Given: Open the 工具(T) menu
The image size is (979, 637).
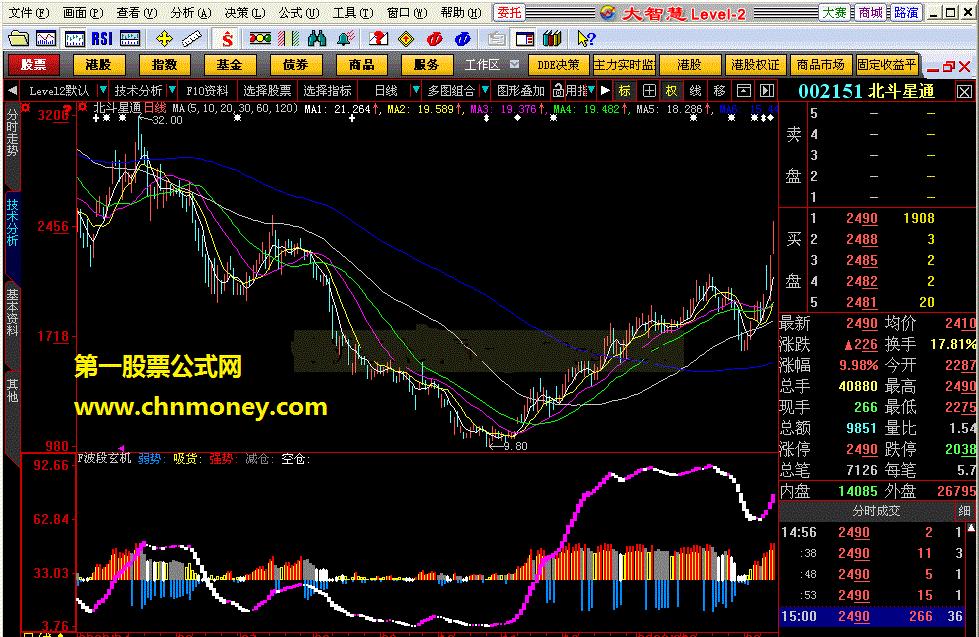Looking at the screenshot, I should click(353, 12).
